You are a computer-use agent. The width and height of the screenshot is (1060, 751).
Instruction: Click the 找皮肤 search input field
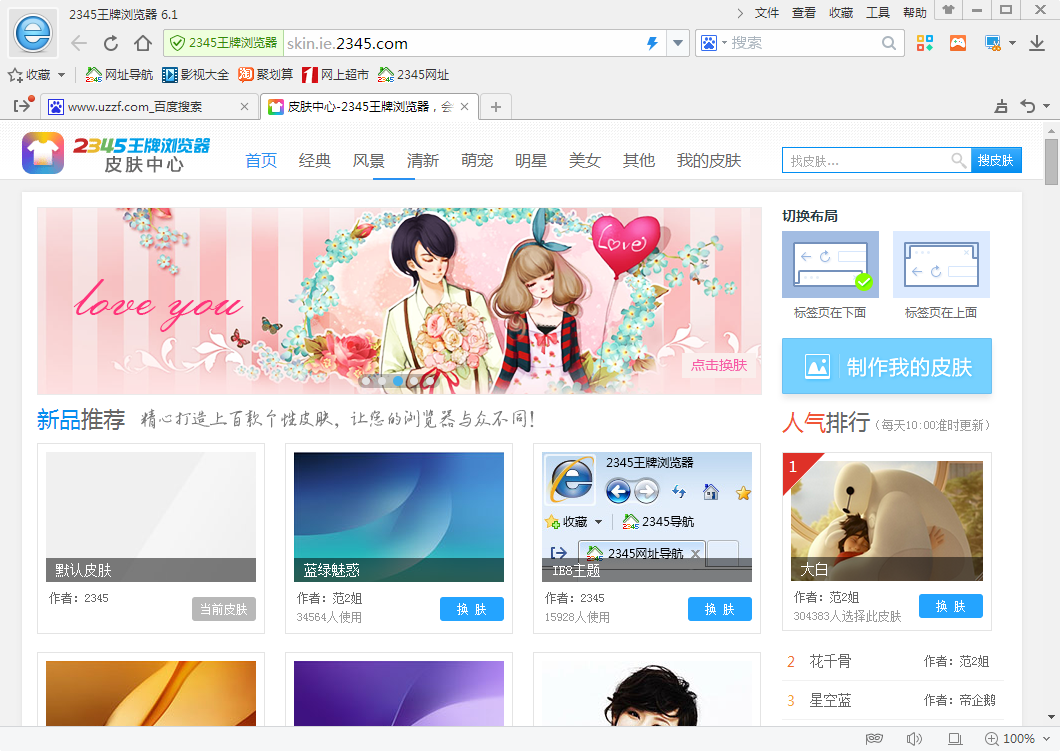[876, 161]
